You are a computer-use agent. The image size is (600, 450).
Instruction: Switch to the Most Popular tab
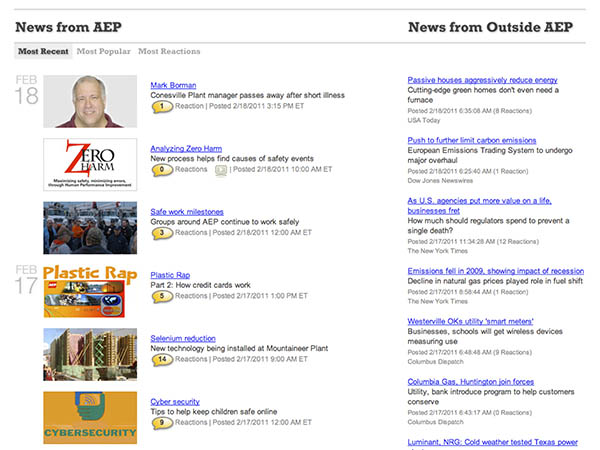click(103, 51)
